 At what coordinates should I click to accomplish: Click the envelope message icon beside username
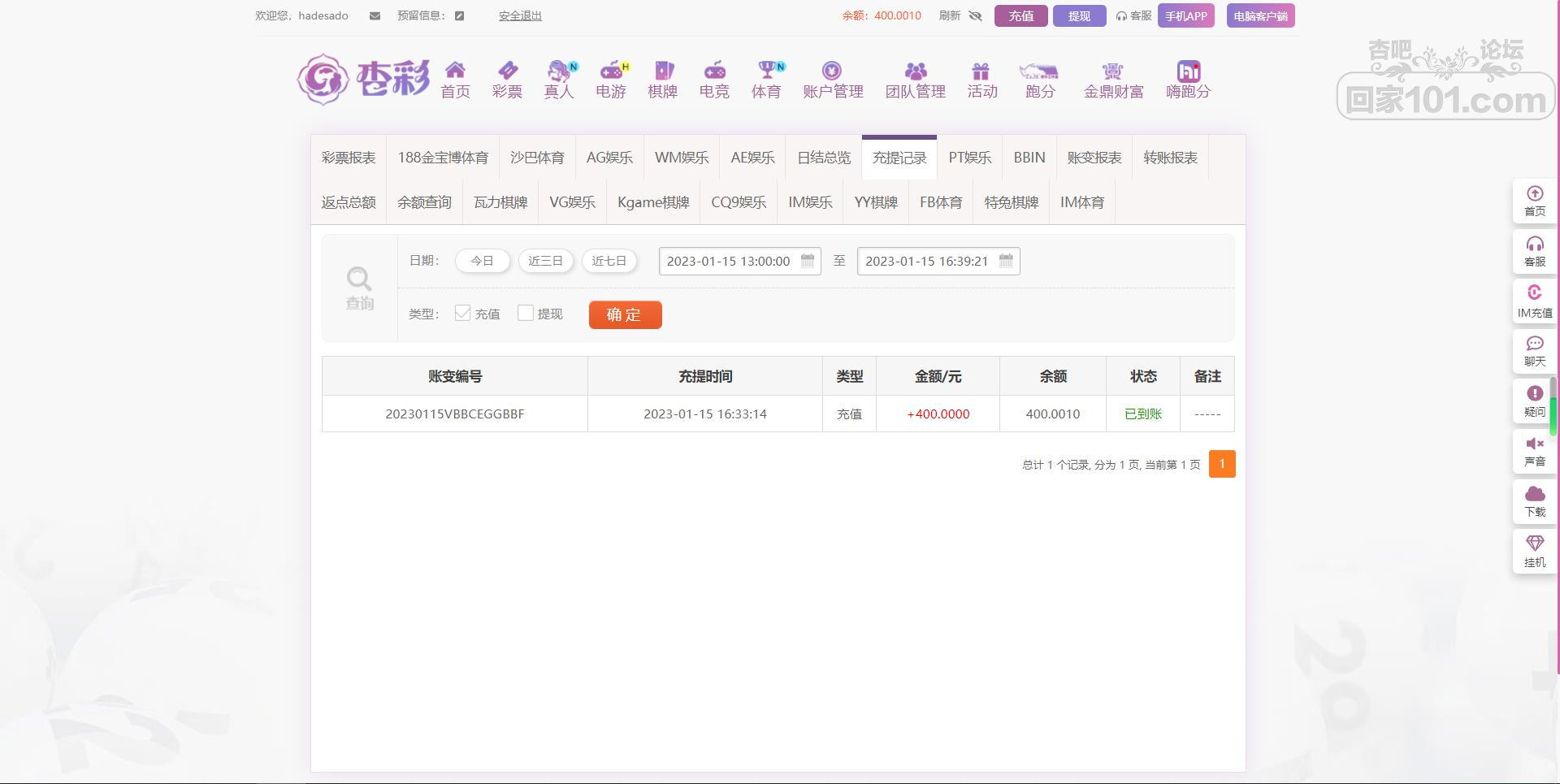tap(375, 15)
